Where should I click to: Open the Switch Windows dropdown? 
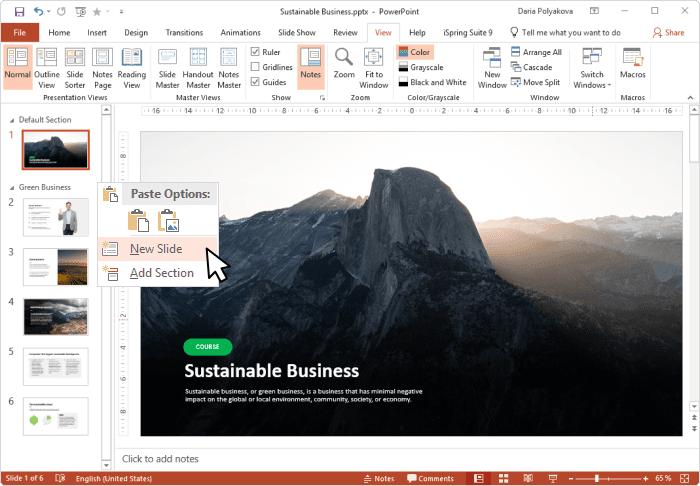(592, 68)
